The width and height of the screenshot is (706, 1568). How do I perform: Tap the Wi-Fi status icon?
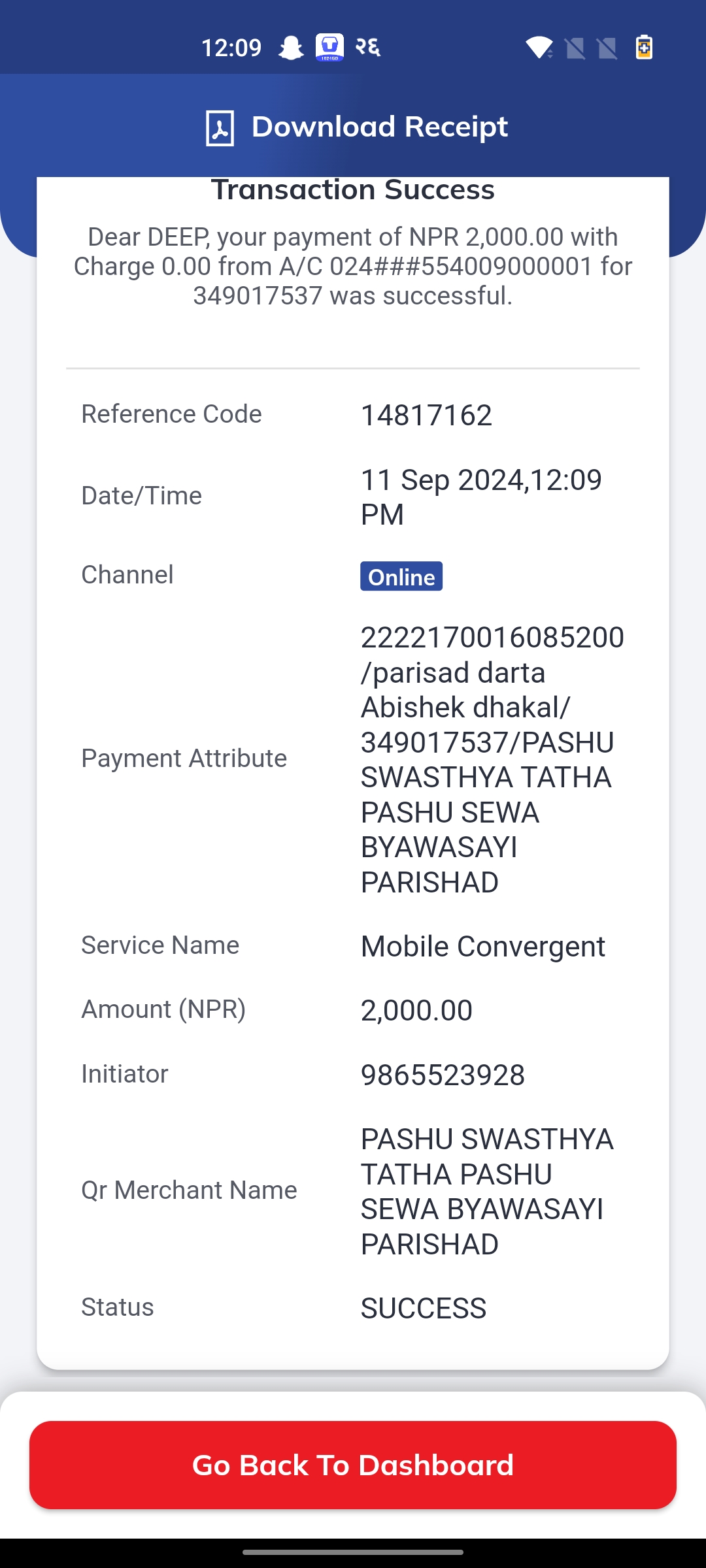539,48
